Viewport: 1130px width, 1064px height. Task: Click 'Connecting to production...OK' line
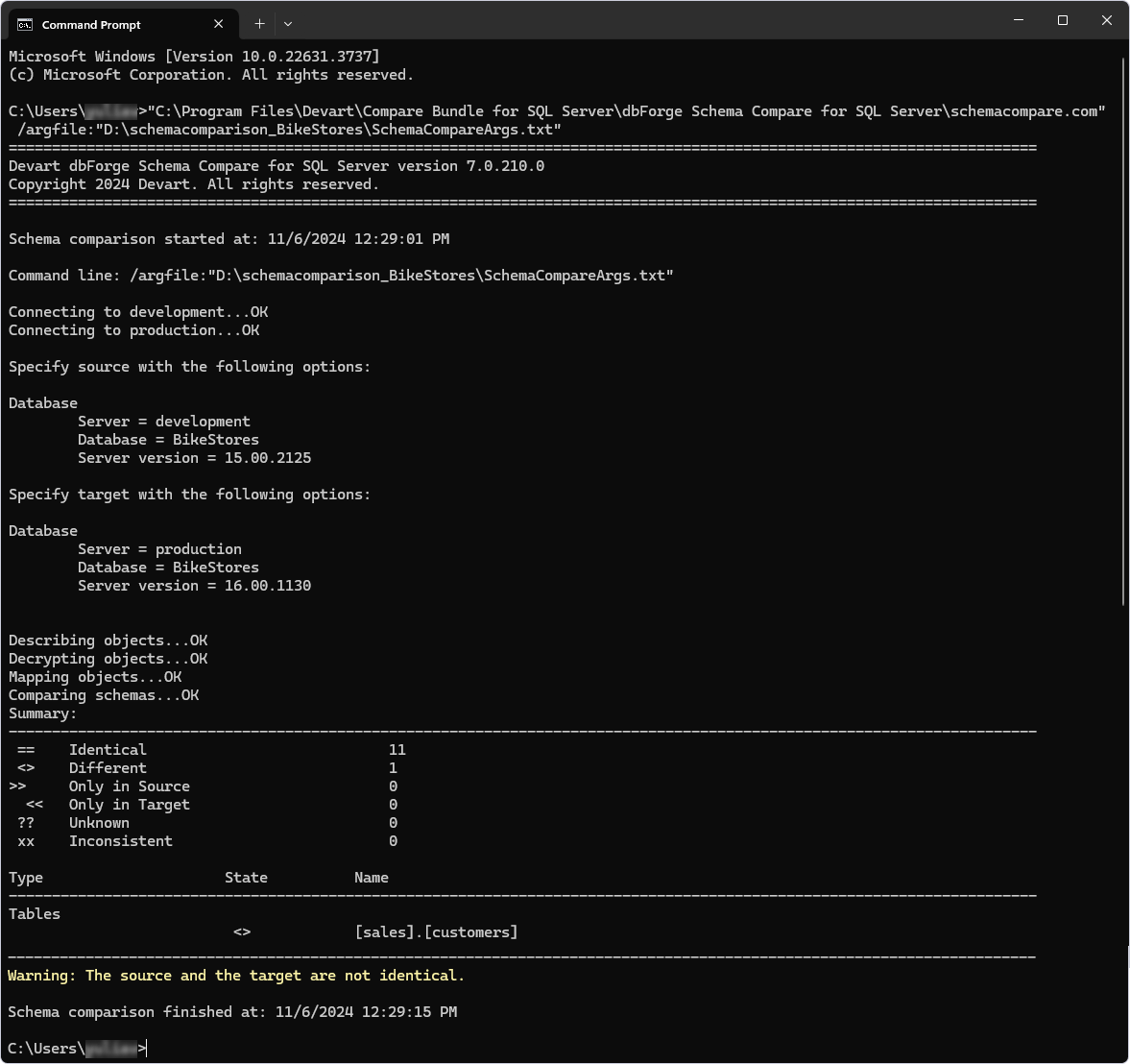[133, 330]
